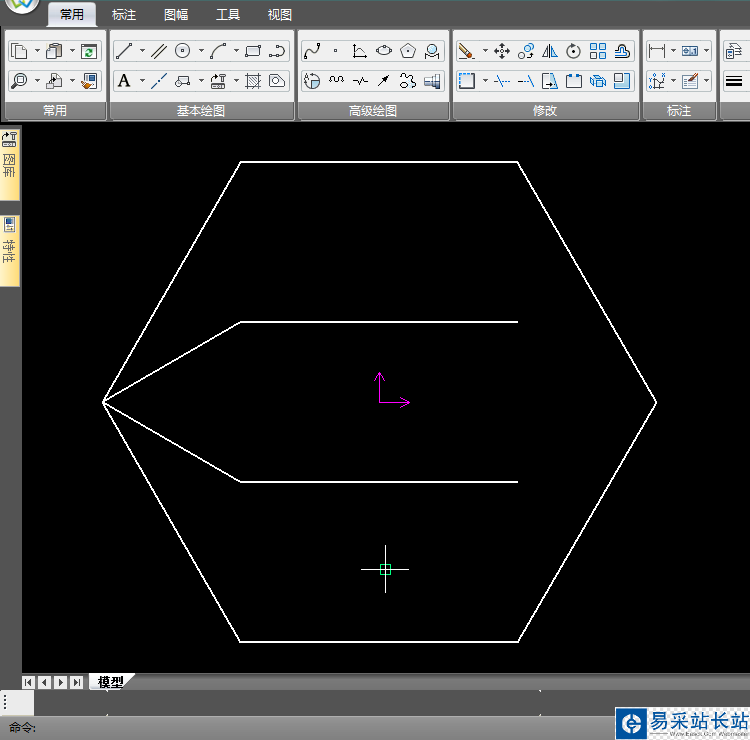750x740 pixels.
Task: Select the Regular polygon tool
Action: pyautogui.click(x=408, y=51)
